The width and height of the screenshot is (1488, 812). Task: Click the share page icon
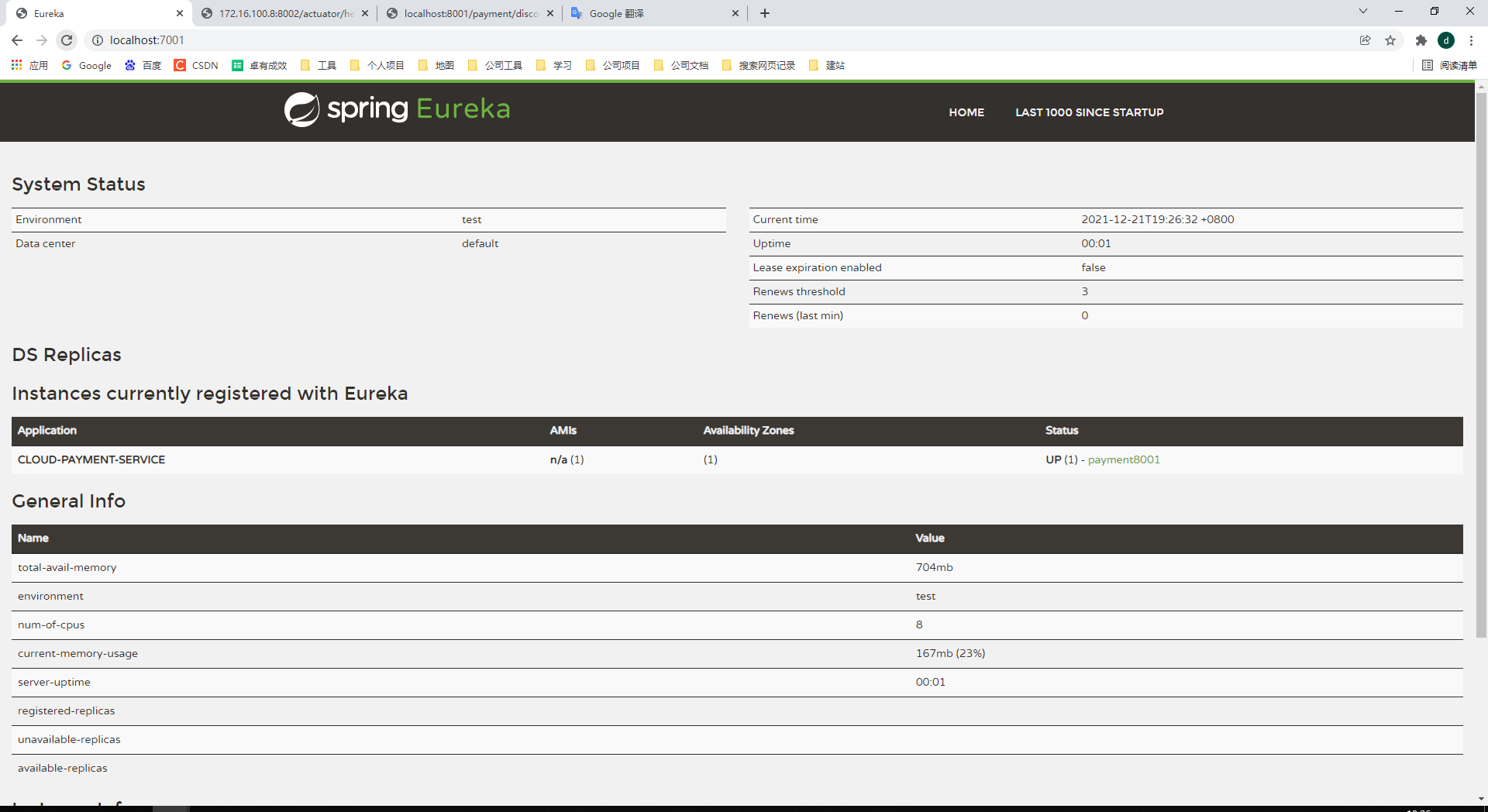[x=1366, y=40]
